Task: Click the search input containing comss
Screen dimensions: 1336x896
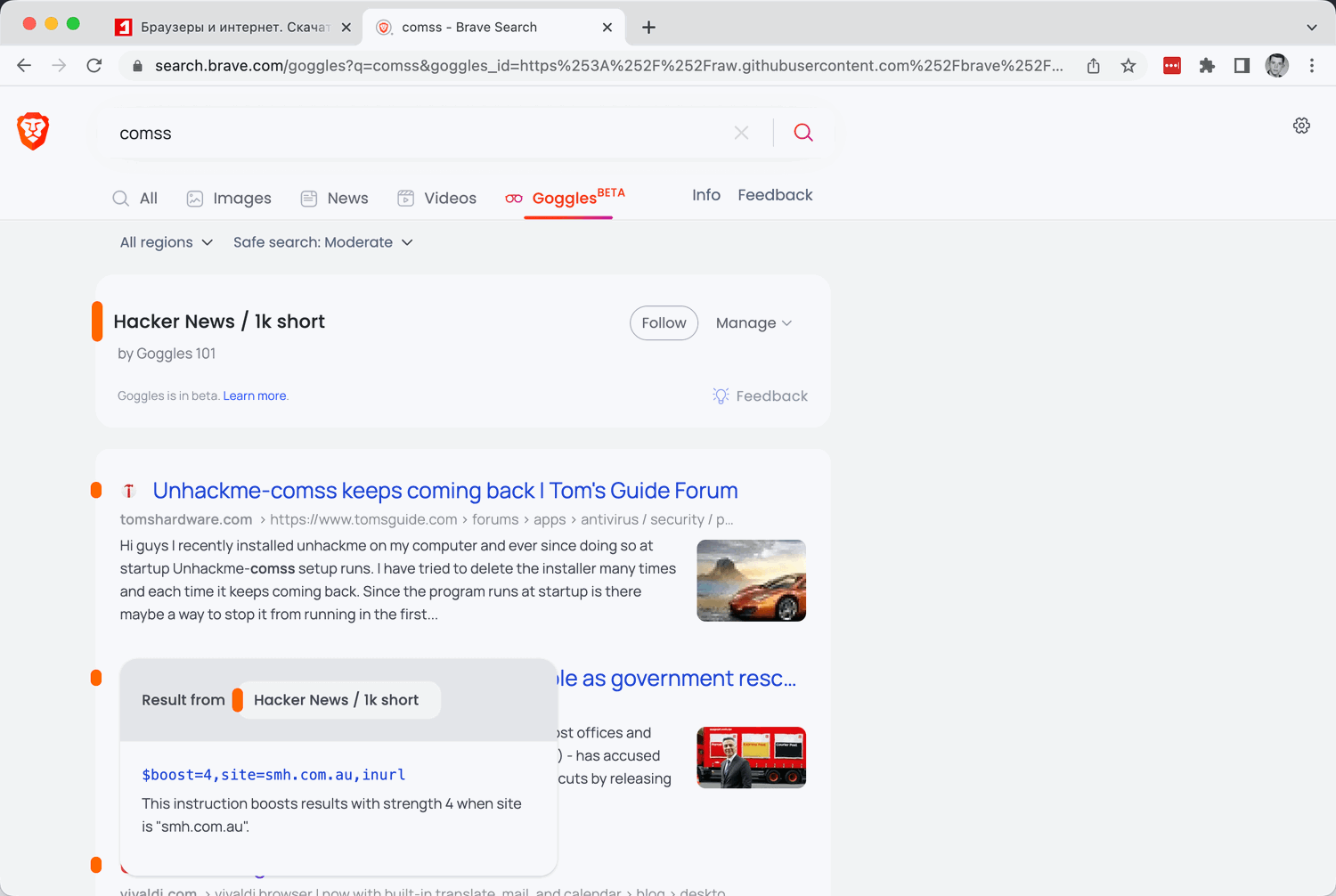Action: 419,134
